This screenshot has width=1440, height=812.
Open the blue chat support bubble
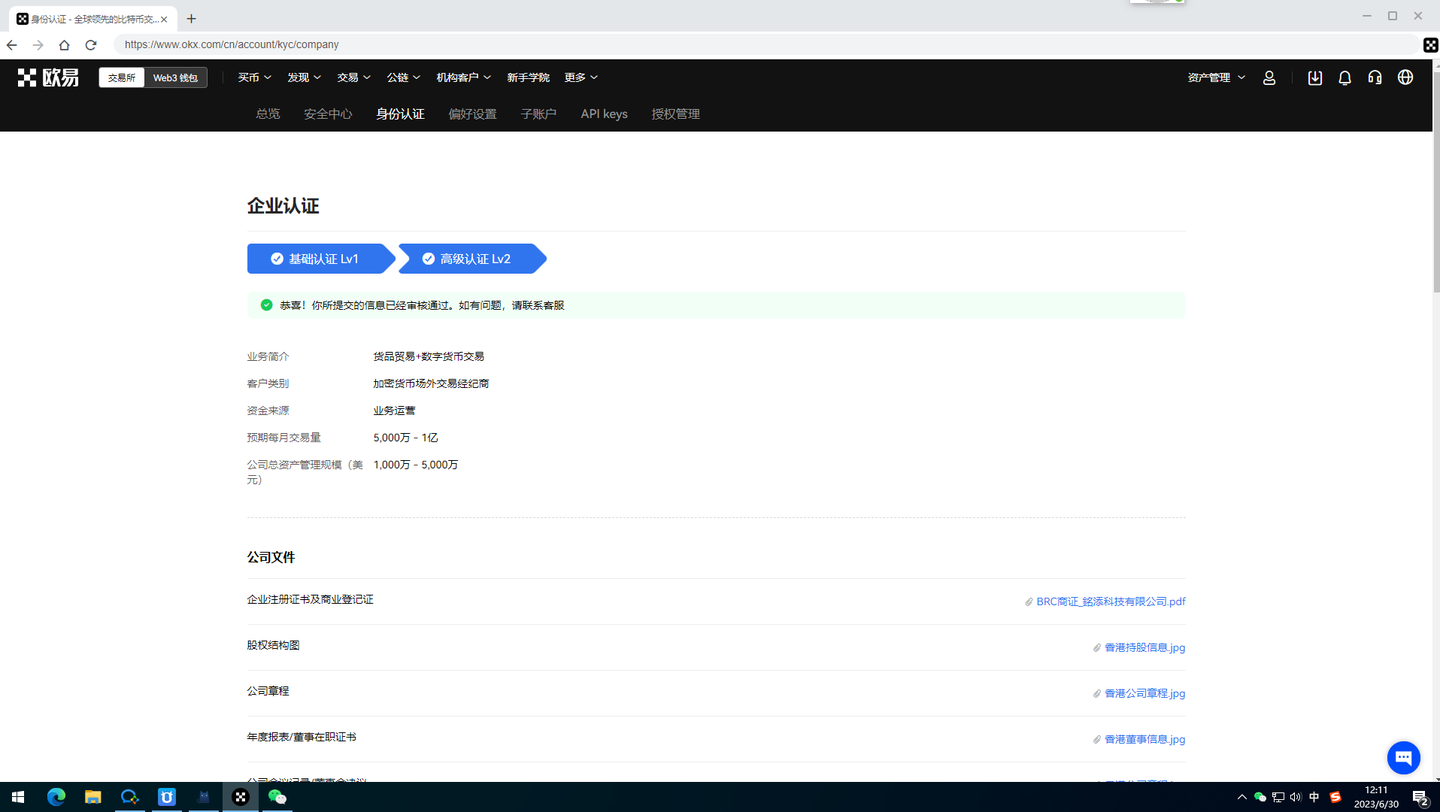coord(1404,757)
